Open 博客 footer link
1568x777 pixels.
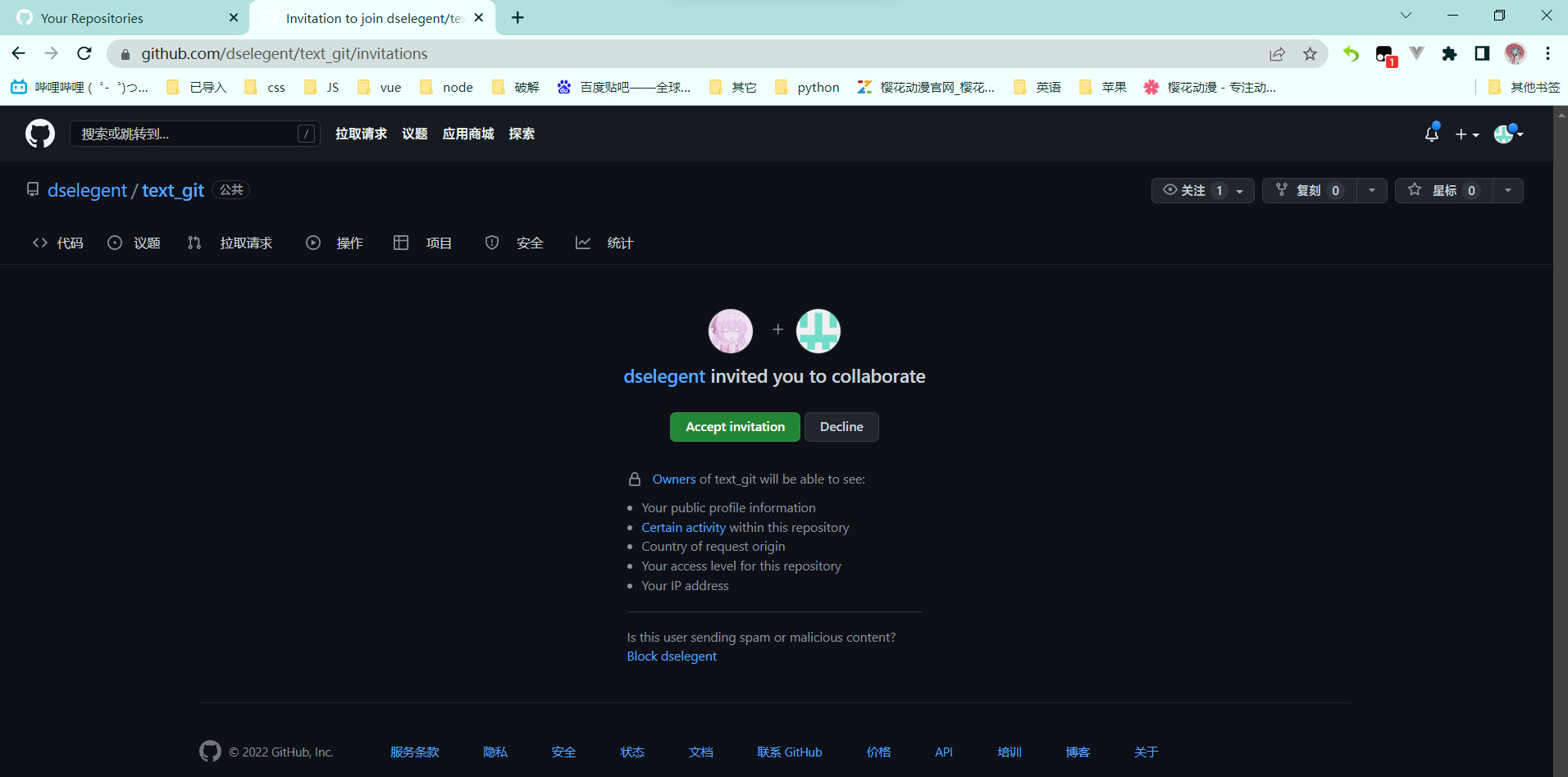pos(1078,752)
